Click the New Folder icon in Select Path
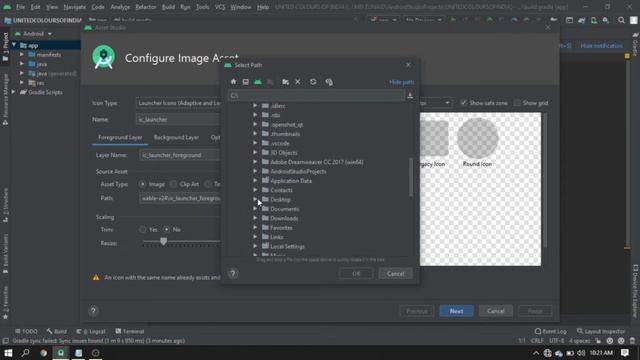 (x=285, y=82)
